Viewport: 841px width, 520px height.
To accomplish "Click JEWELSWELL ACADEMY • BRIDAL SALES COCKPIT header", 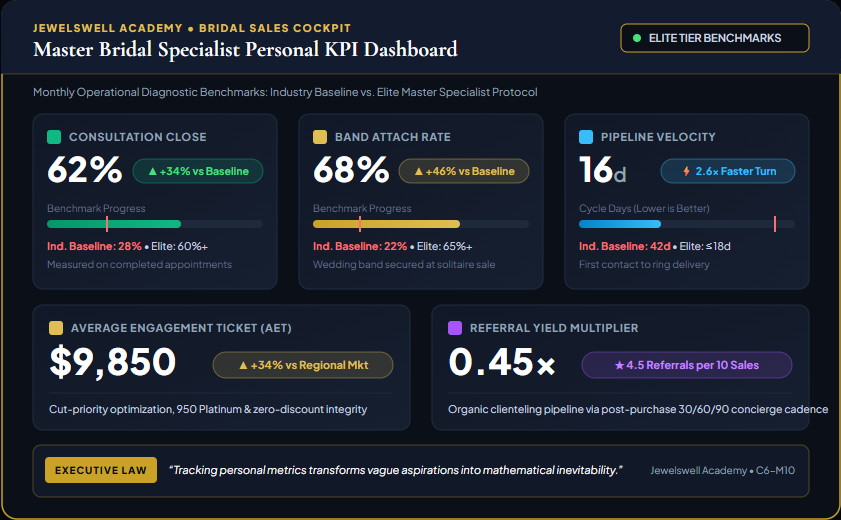I will [x=192, y=28].
